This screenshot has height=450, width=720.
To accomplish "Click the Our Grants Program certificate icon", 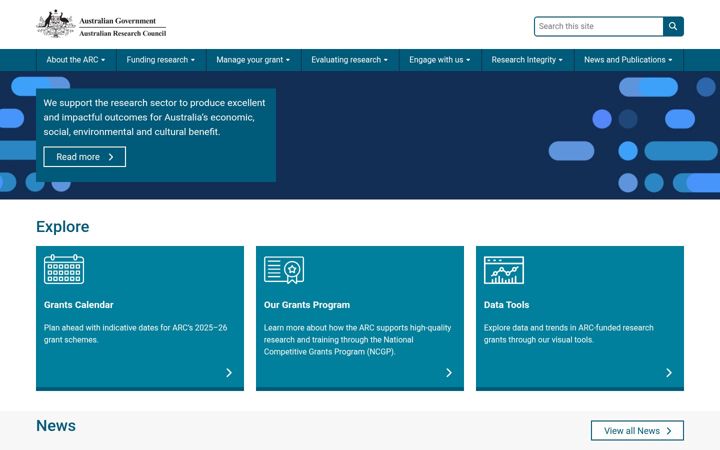I will [x=284, y=270].
